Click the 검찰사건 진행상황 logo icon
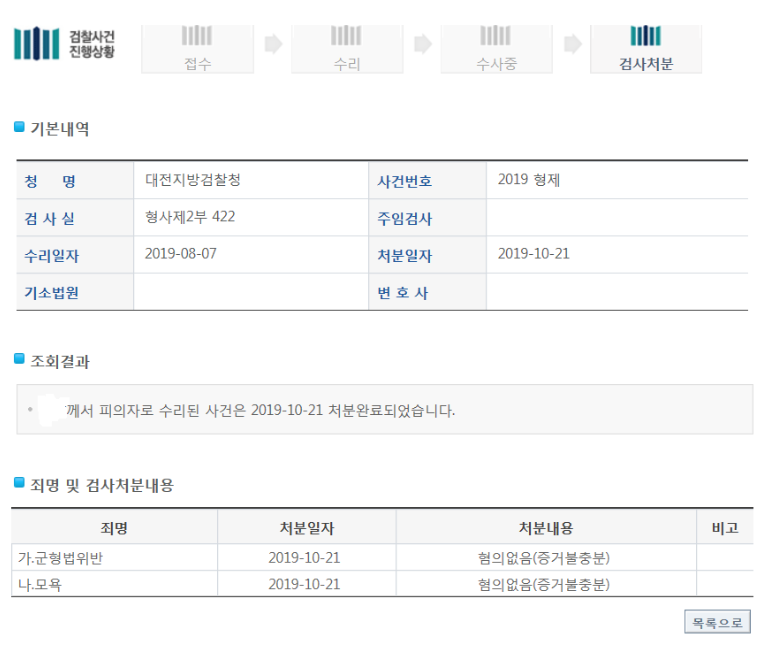The height and width of the screenshot is (655, 777). point(37,43)
